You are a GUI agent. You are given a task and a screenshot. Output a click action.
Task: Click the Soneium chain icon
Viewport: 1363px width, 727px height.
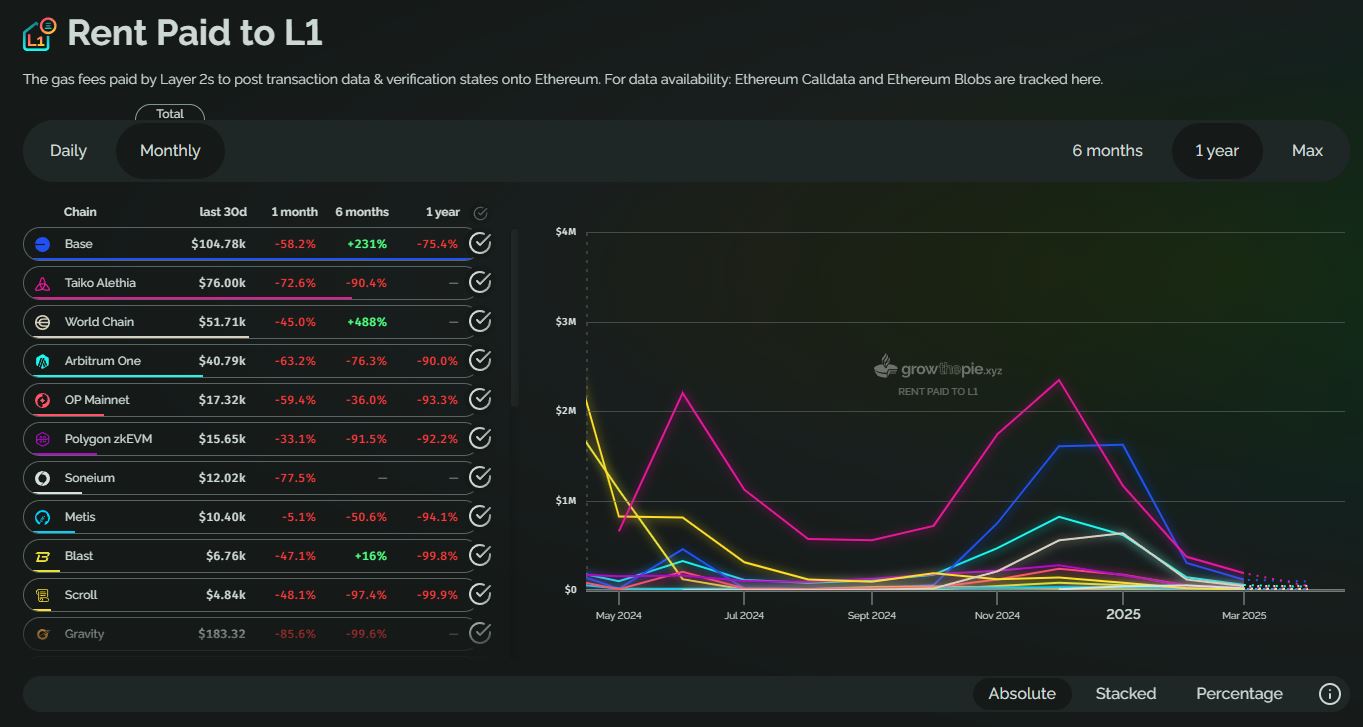41,477
